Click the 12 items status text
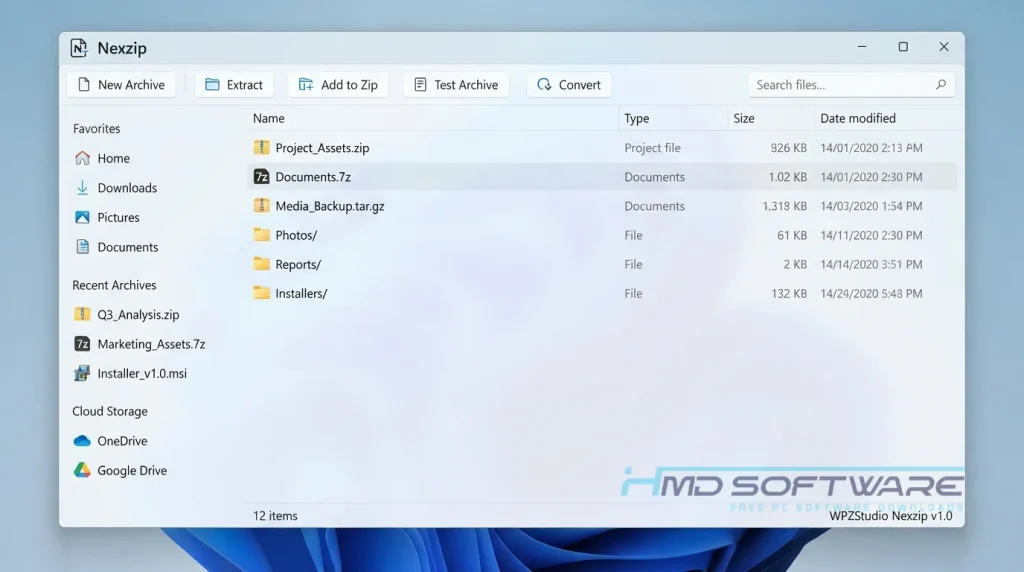1024x572 pixels. coord(275,516)
